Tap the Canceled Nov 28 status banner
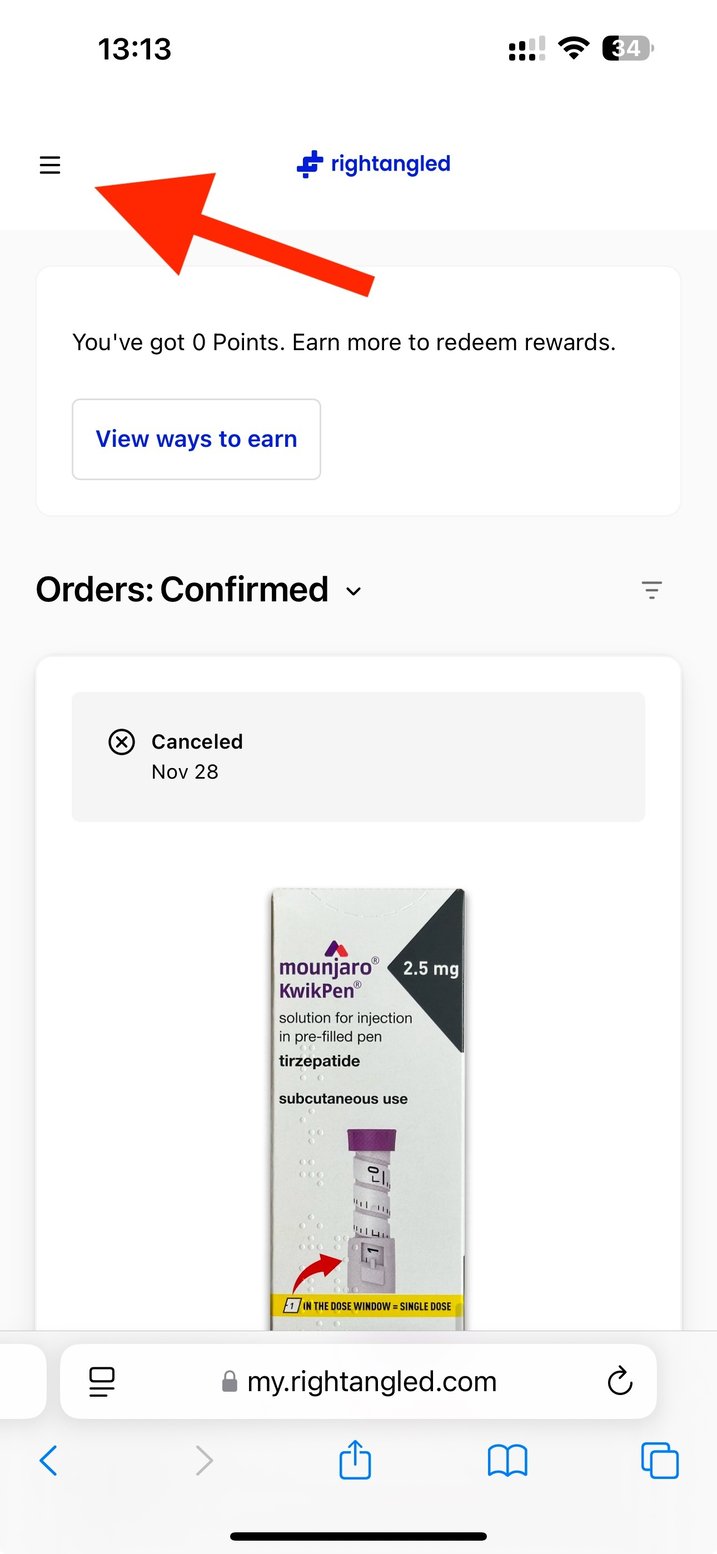The height and width of the screenshot is (1554, 717). 358,757
